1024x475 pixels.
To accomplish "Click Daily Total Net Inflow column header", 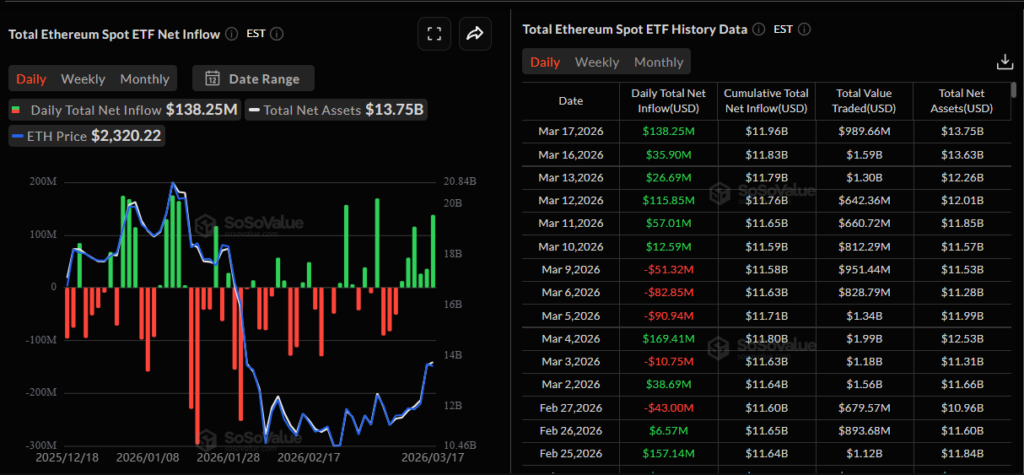I will pos(667,101).
